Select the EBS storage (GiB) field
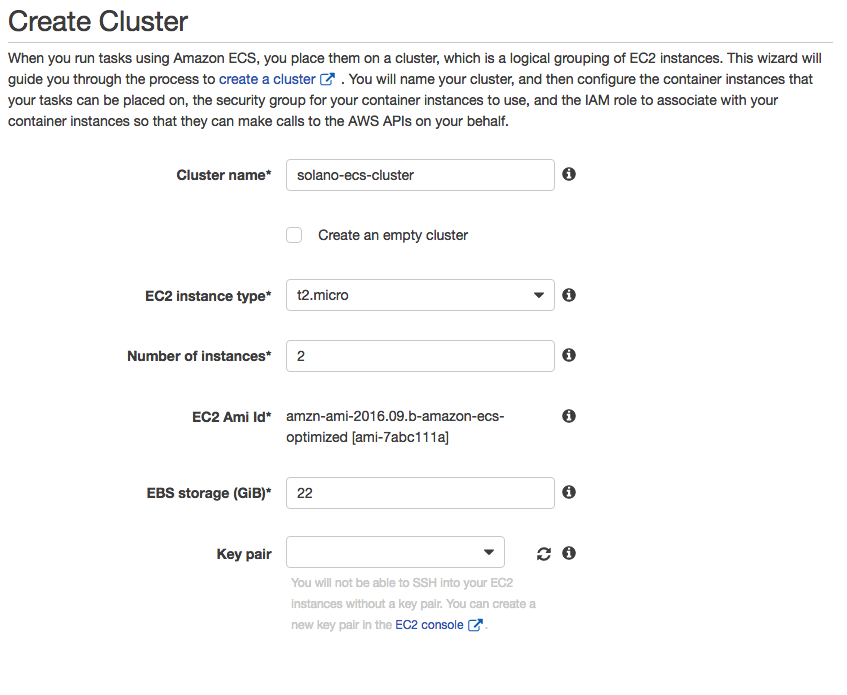Image resolution: width=847 pixels, height=695 pixels. coord(420,493)
